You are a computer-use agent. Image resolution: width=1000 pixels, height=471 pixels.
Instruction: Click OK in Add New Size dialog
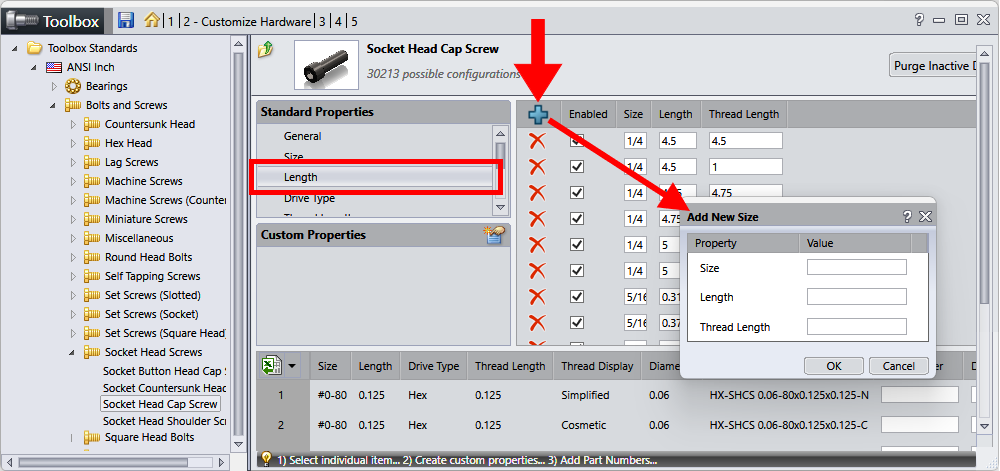(x=834, y=366)
